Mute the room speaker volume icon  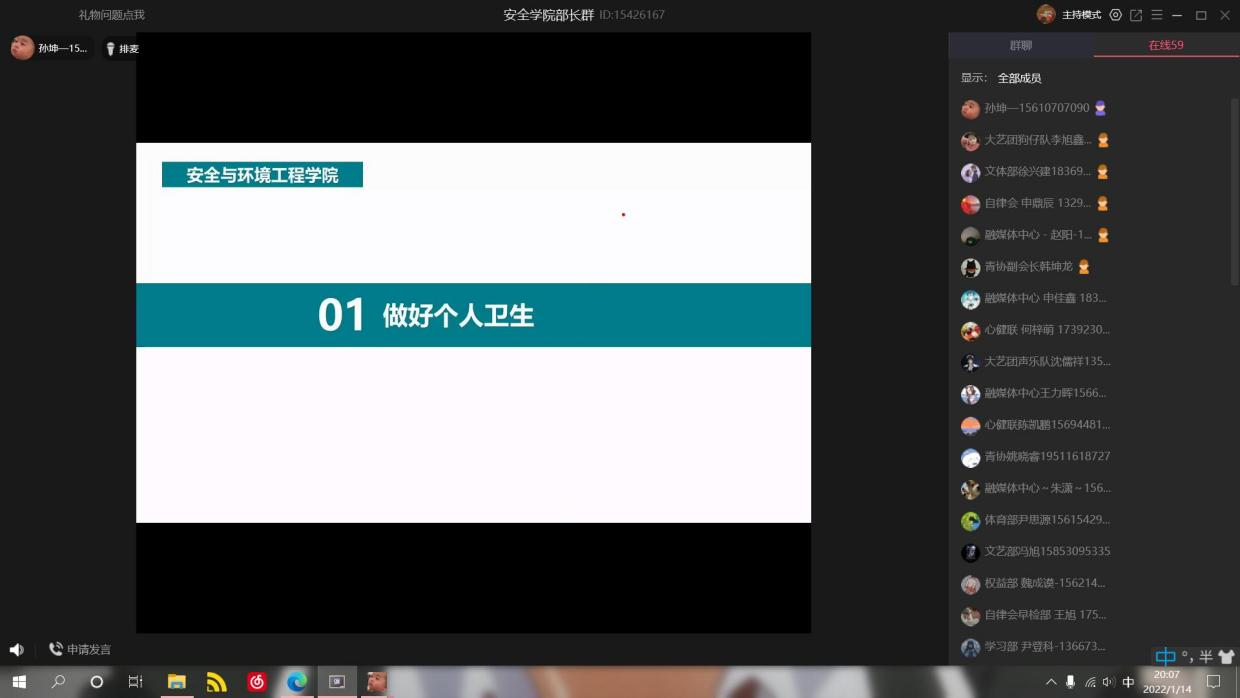(16, 650)
